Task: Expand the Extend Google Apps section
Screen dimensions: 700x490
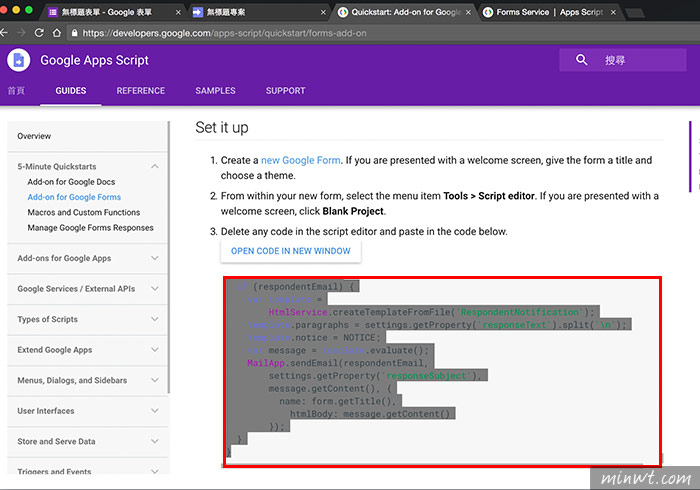Action: coord(154,350)
